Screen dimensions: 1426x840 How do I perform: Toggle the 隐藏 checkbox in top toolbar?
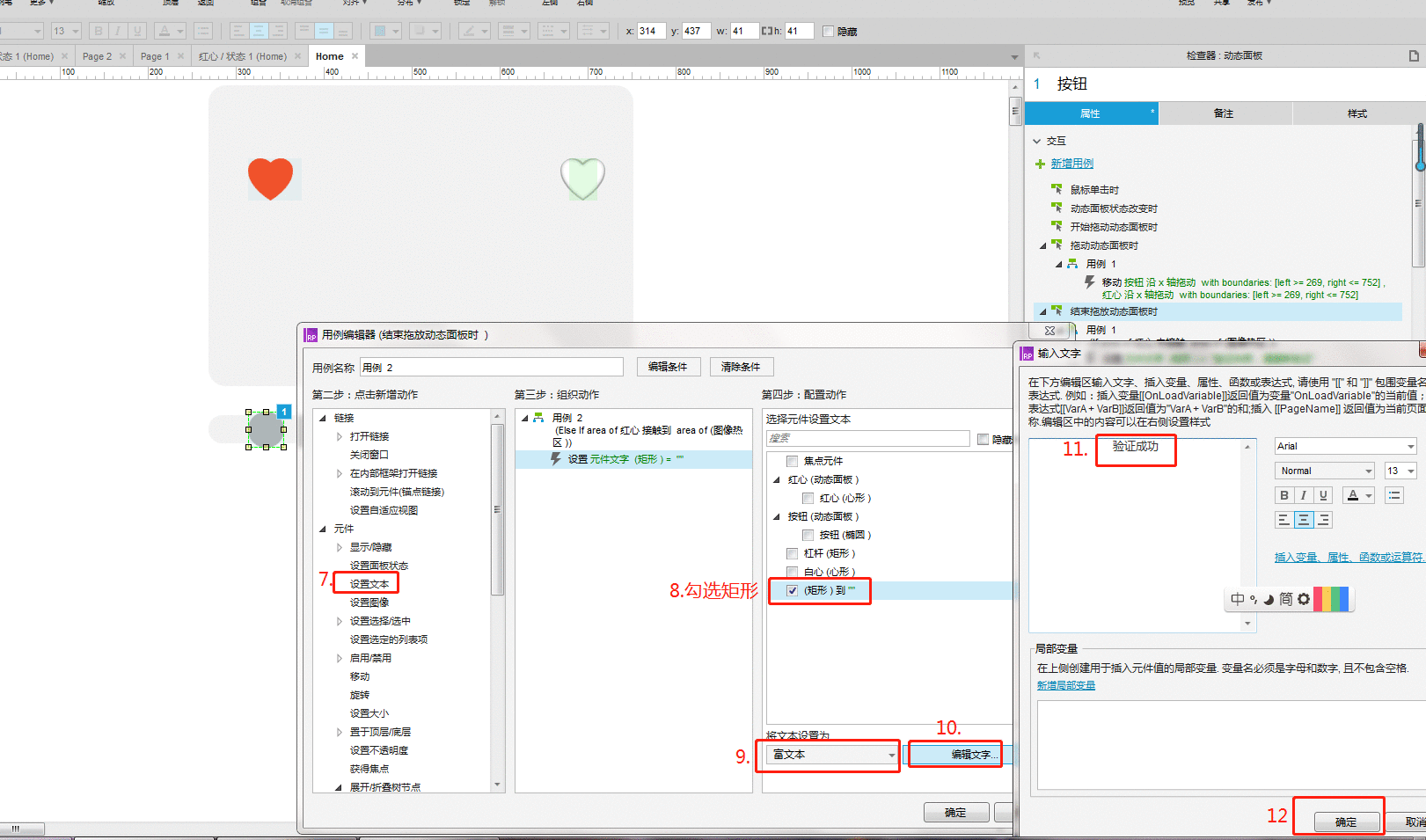[x=828, y=31]
